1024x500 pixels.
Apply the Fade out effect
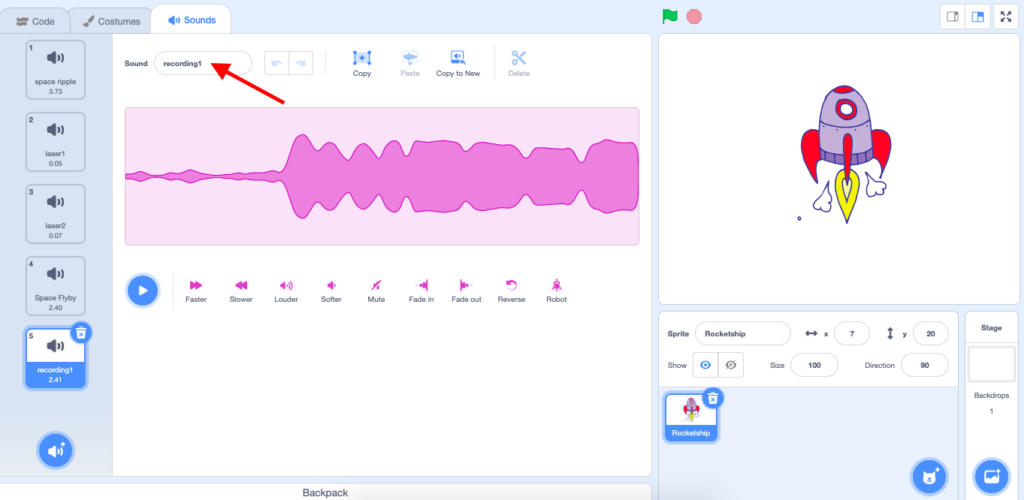coord(466,291)
